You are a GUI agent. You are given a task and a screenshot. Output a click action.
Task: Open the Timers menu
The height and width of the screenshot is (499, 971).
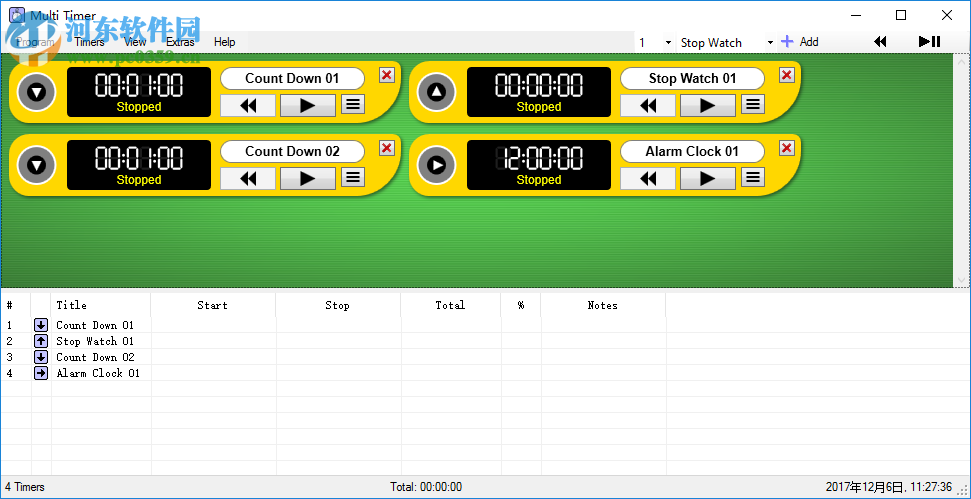coord(89,42)
